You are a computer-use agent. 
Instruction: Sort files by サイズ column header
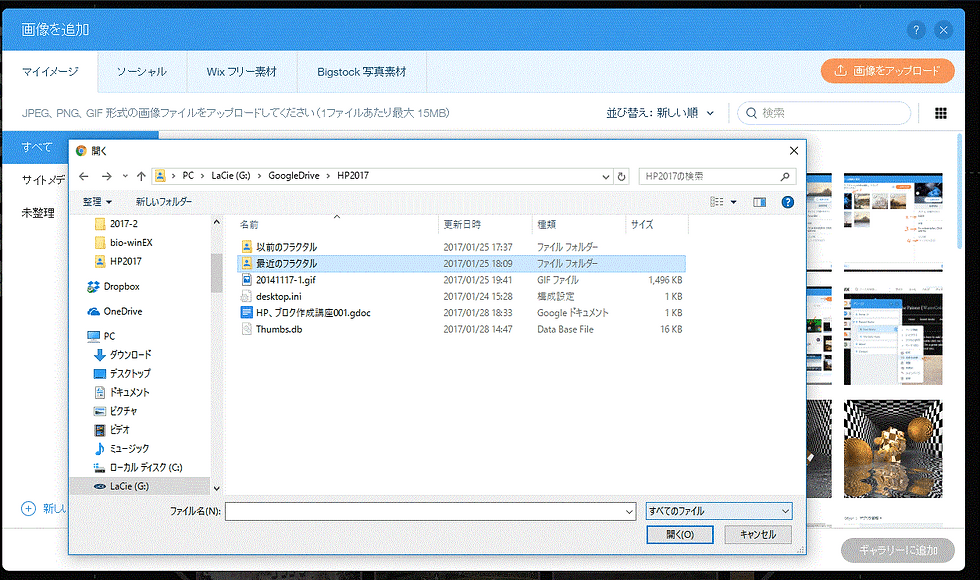click(656, 224)
